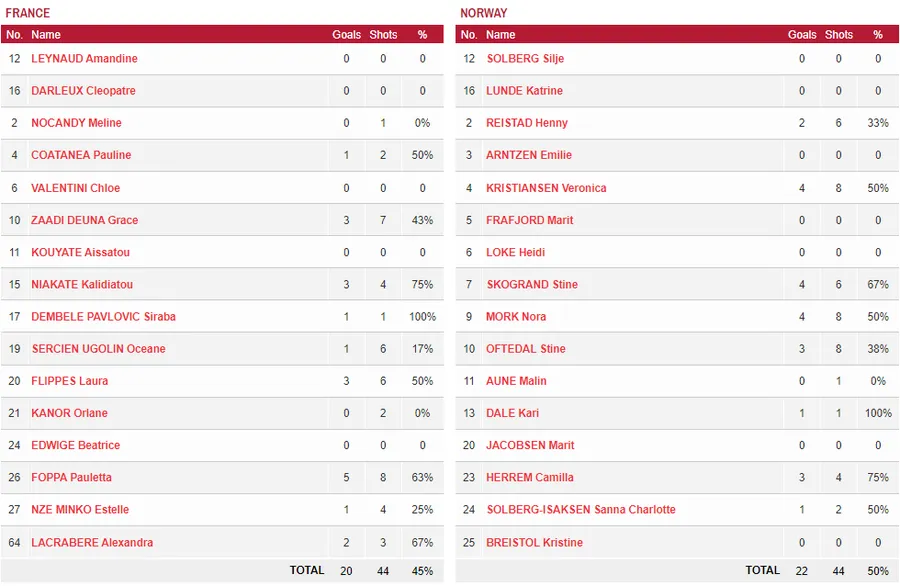Open LACRABERE Alexandra player link

92,543
